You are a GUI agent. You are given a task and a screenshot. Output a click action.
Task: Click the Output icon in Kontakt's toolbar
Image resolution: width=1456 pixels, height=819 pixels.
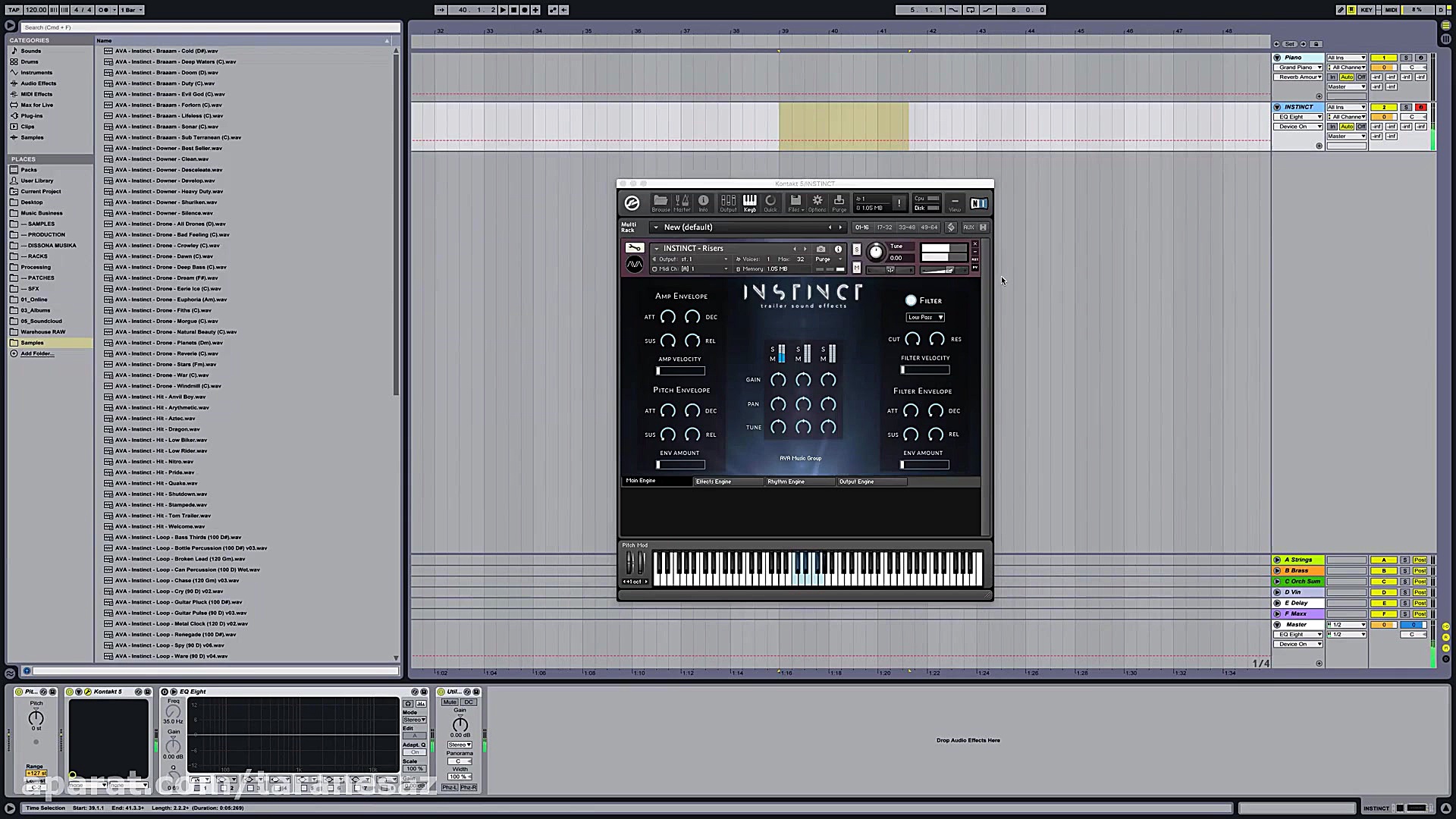click(728, 203)
